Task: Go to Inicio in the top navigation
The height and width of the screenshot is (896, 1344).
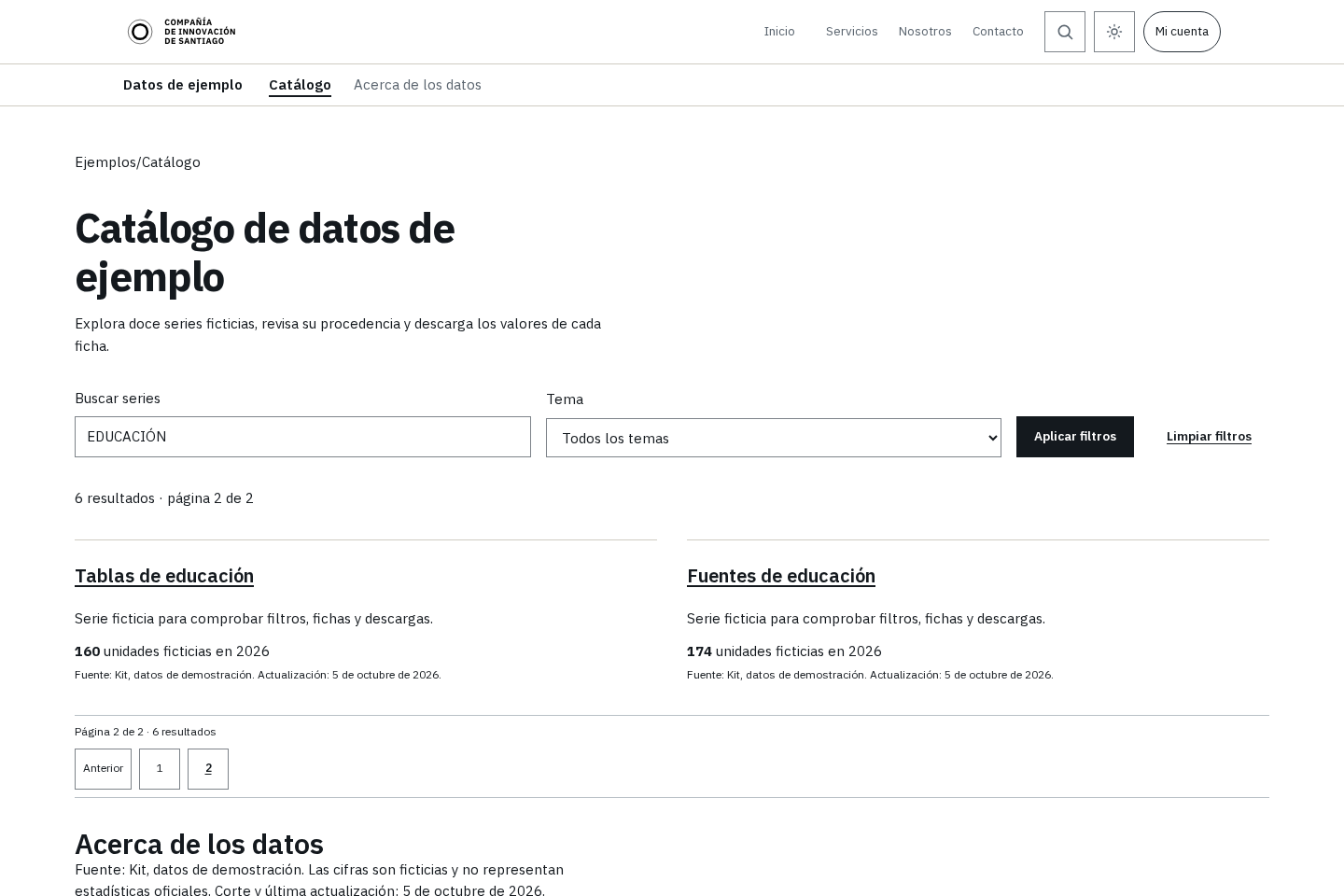Action: tap(779, 32)
